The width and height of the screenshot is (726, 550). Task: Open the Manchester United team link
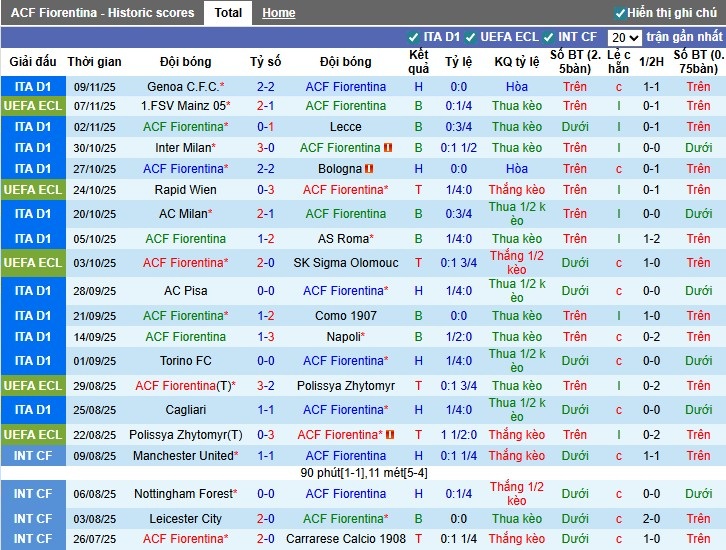coord(182,456)
